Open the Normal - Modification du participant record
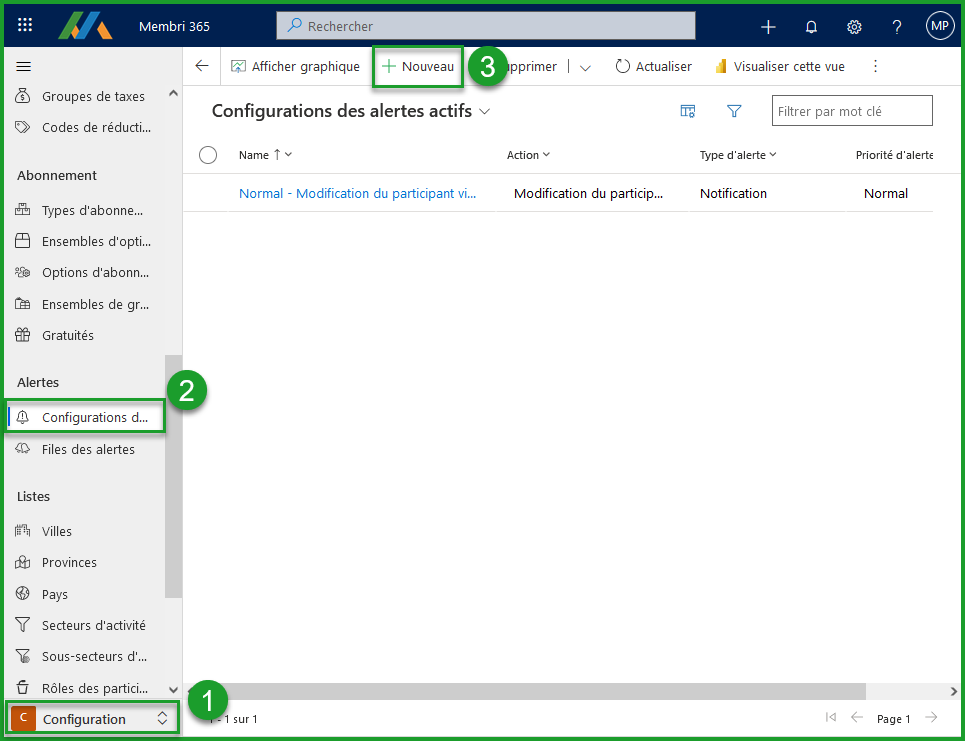 point(357,193)
